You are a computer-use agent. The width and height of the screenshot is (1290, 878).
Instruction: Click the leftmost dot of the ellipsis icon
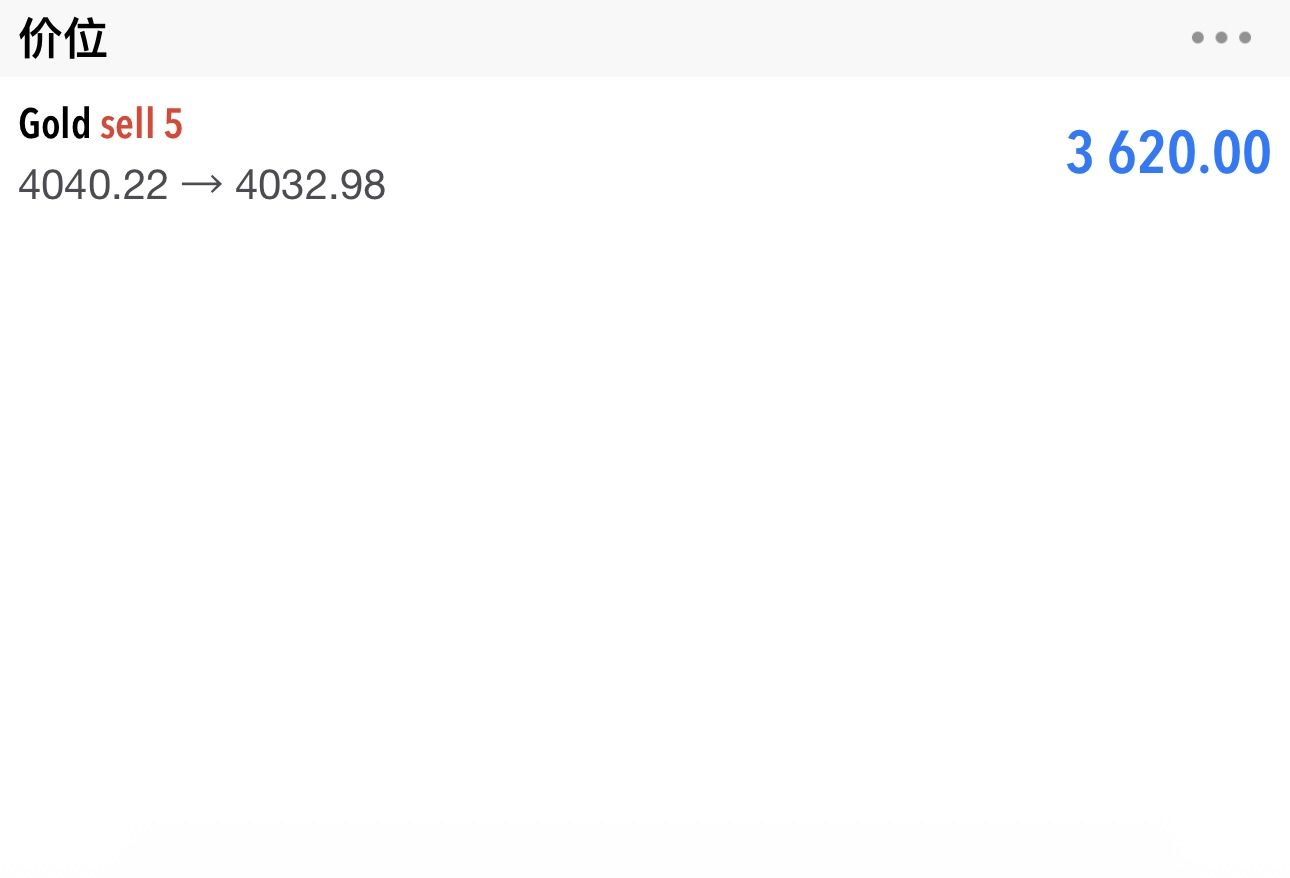pos(1198,38)
